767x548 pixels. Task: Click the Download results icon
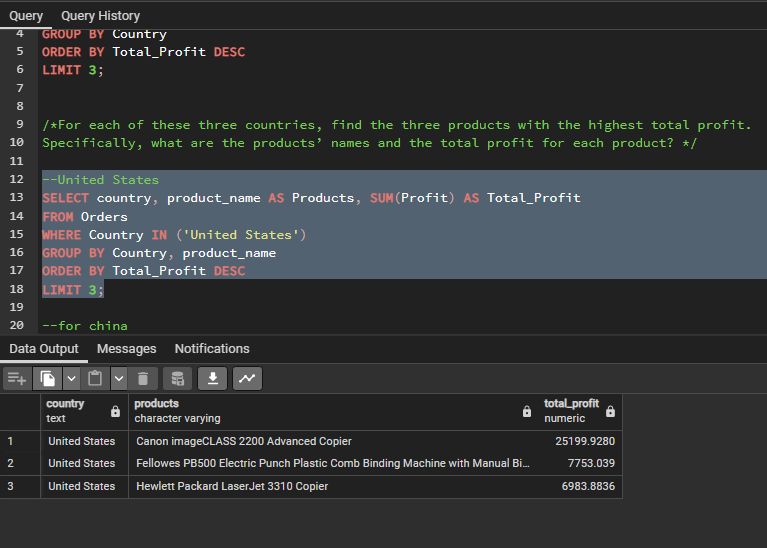[x=213, y=379]
